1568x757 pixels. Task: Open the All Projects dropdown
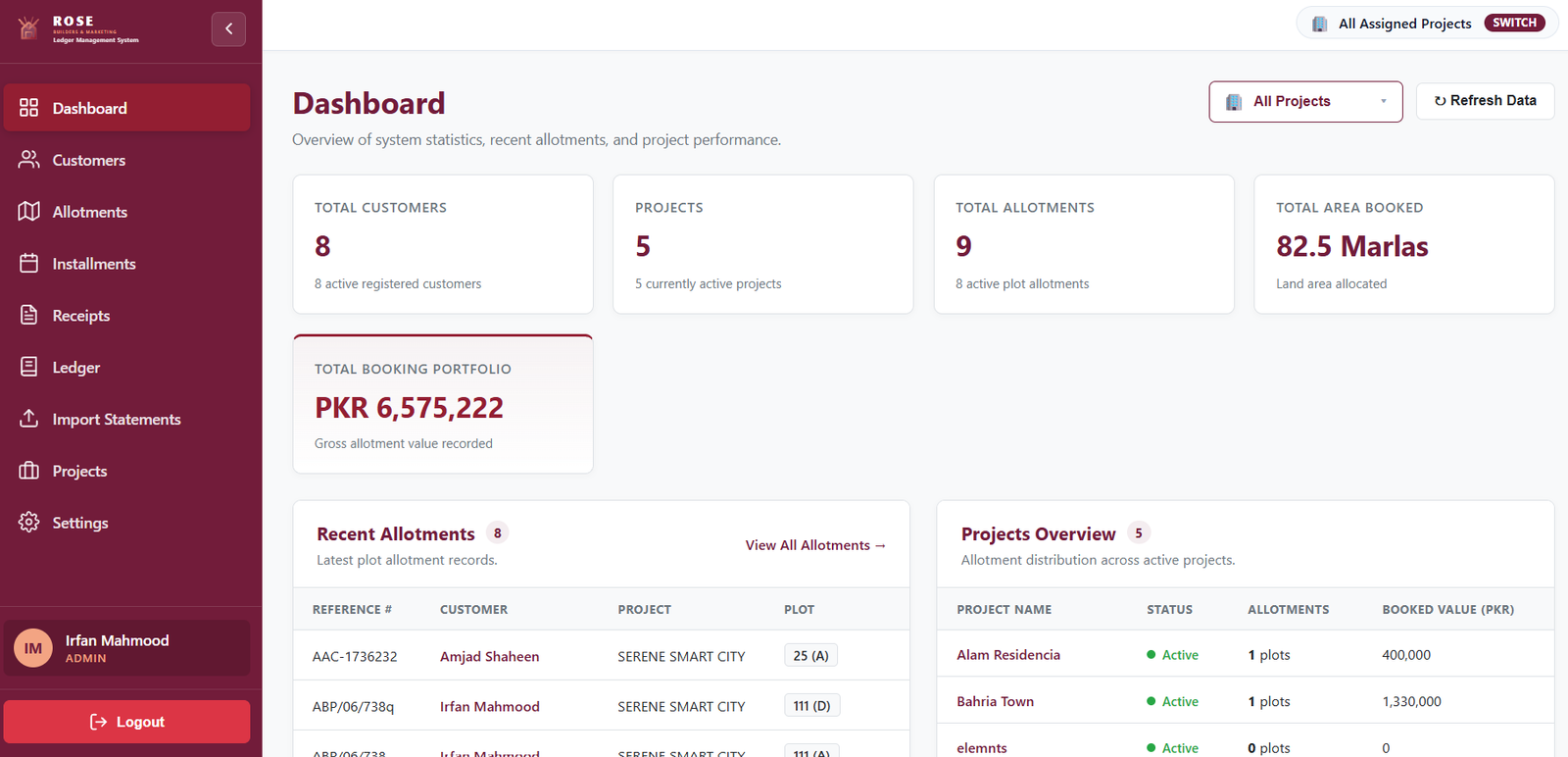click(x=1305, y=101)
